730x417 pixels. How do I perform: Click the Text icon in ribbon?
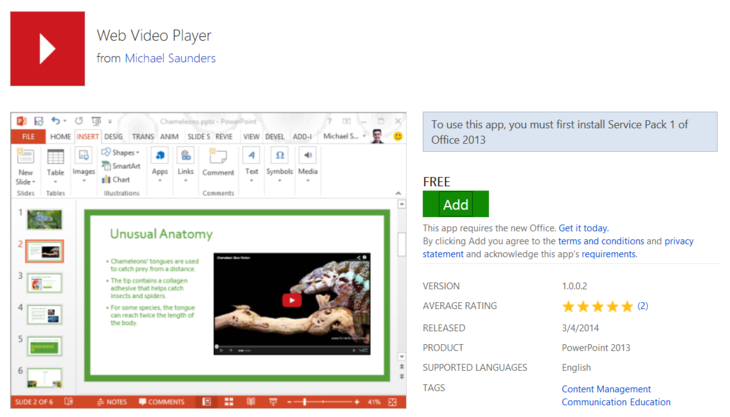251,155
